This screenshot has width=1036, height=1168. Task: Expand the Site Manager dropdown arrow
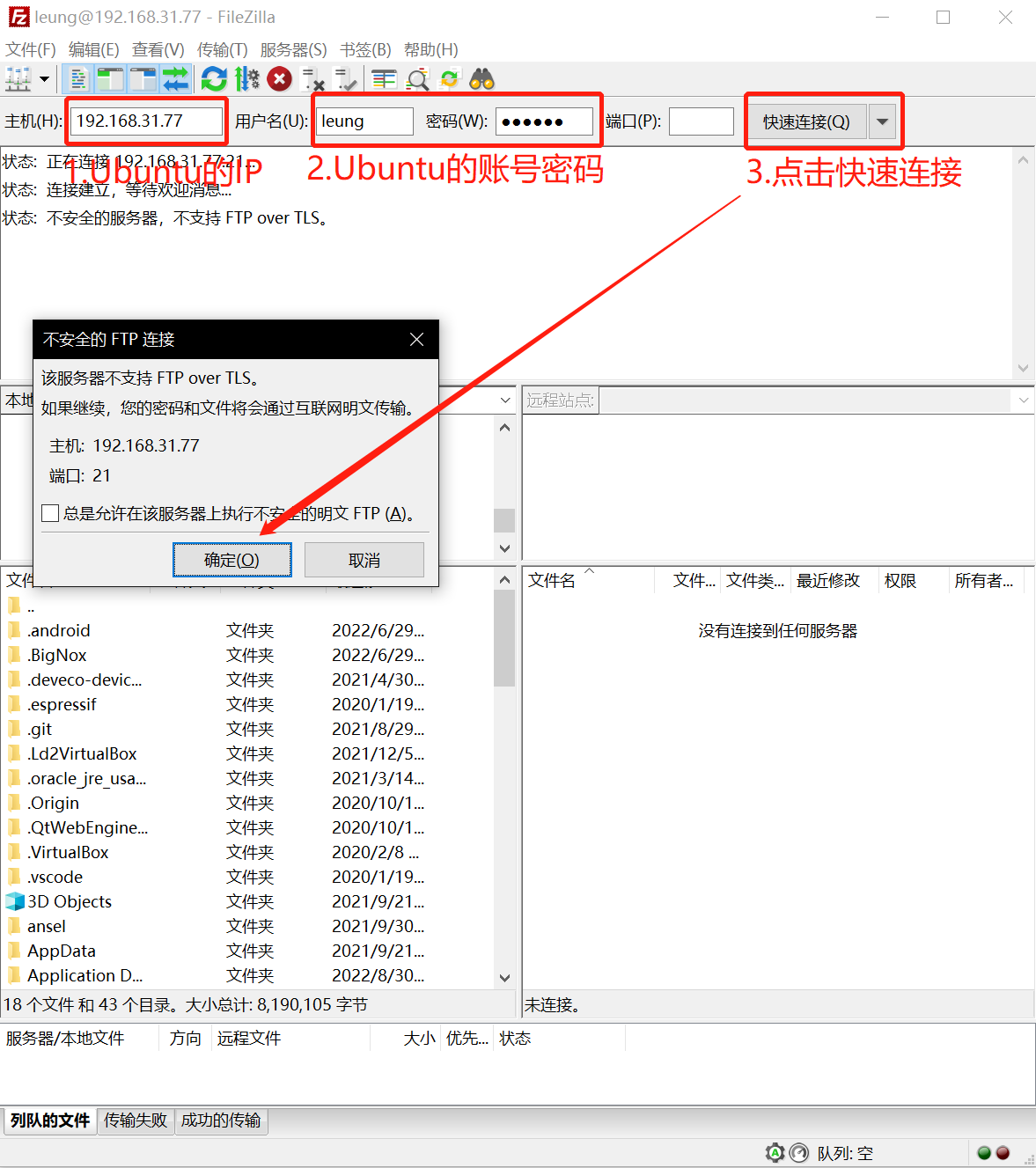[44, 79]
